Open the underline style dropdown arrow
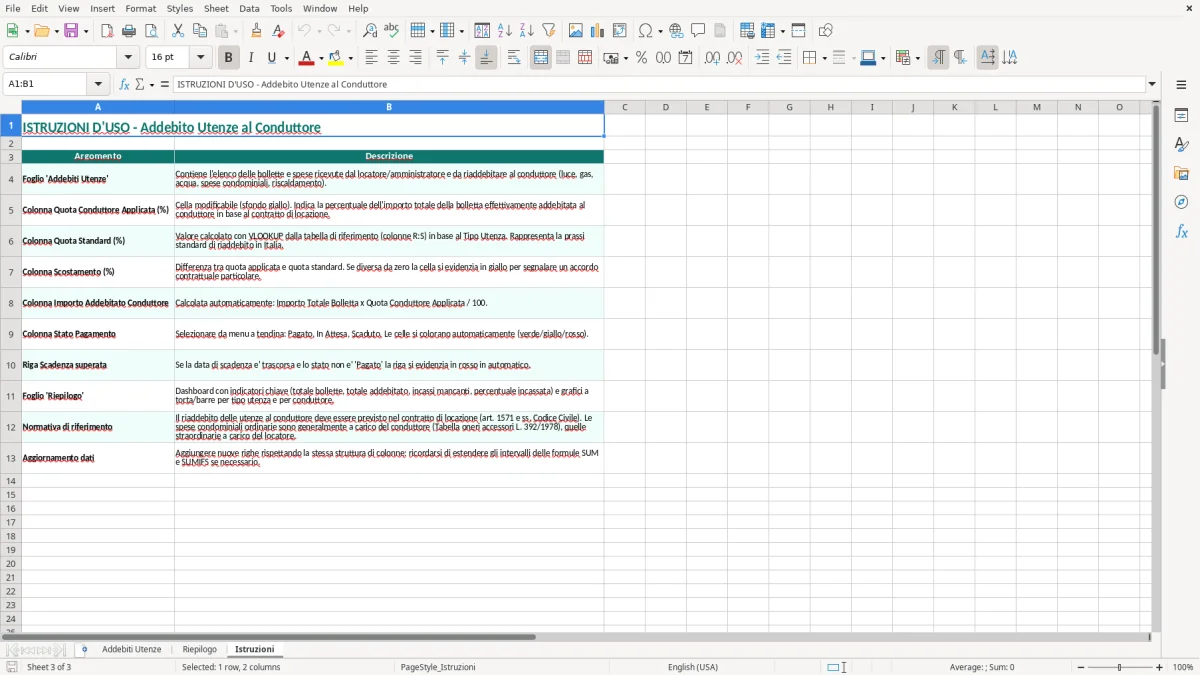Image resolution: width=1200 pixels, height=675 pixels. coord(286,58)
